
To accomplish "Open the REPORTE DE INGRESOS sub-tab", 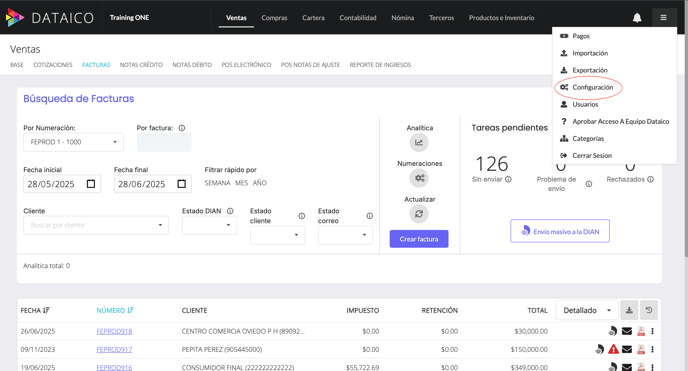I will point(380,65).
